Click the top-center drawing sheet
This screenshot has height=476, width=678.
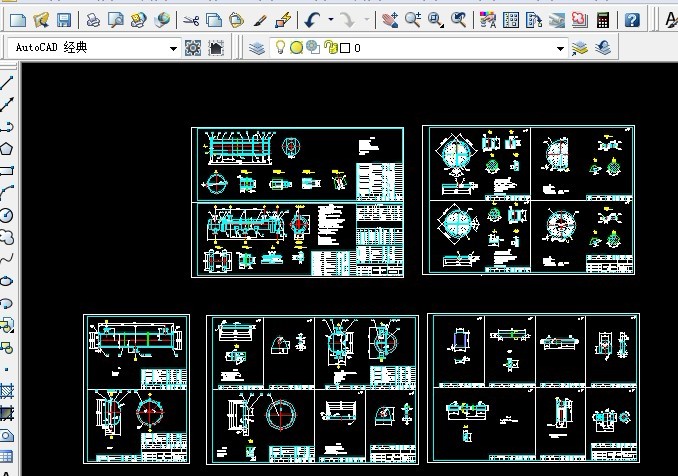(297, 202)
